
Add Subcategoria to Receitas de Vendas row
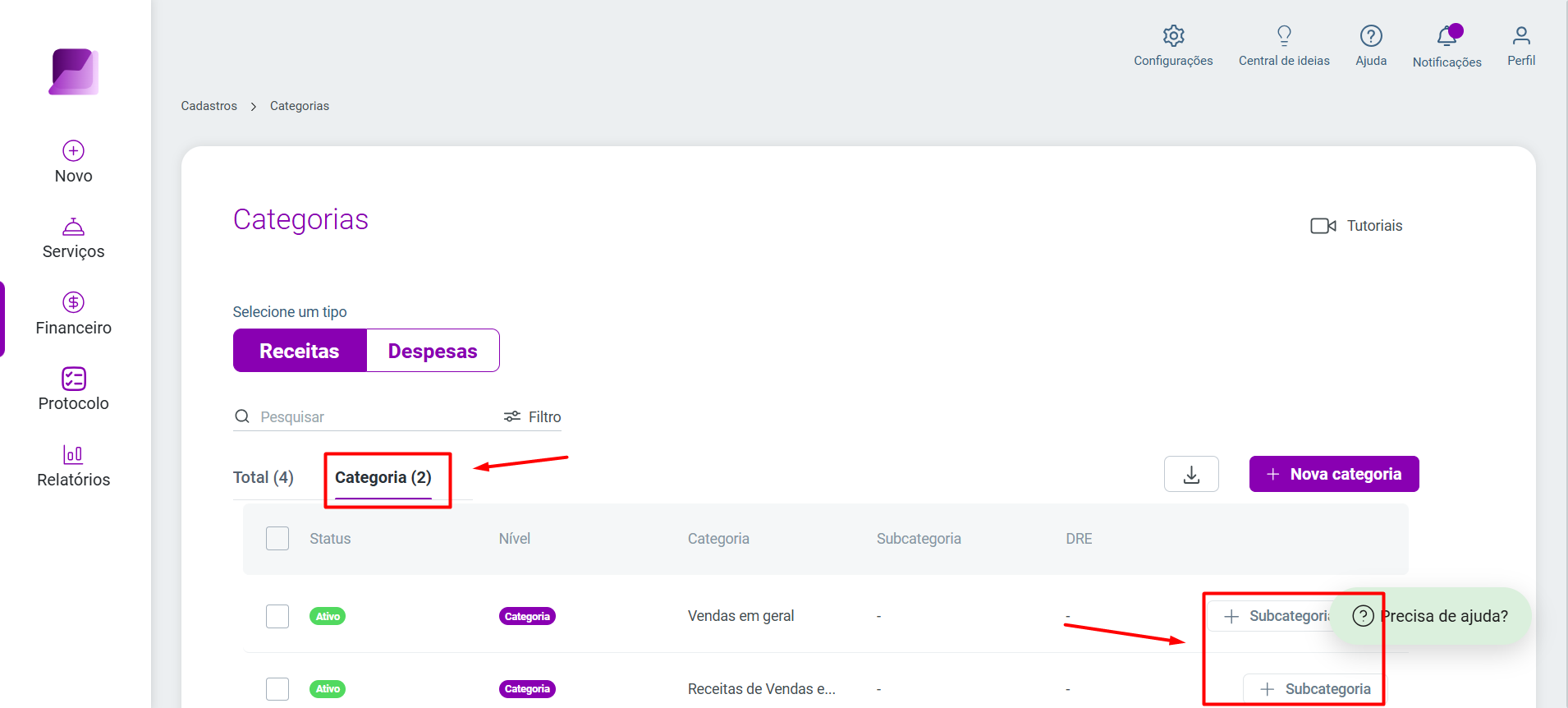(x=1314, y=689)
